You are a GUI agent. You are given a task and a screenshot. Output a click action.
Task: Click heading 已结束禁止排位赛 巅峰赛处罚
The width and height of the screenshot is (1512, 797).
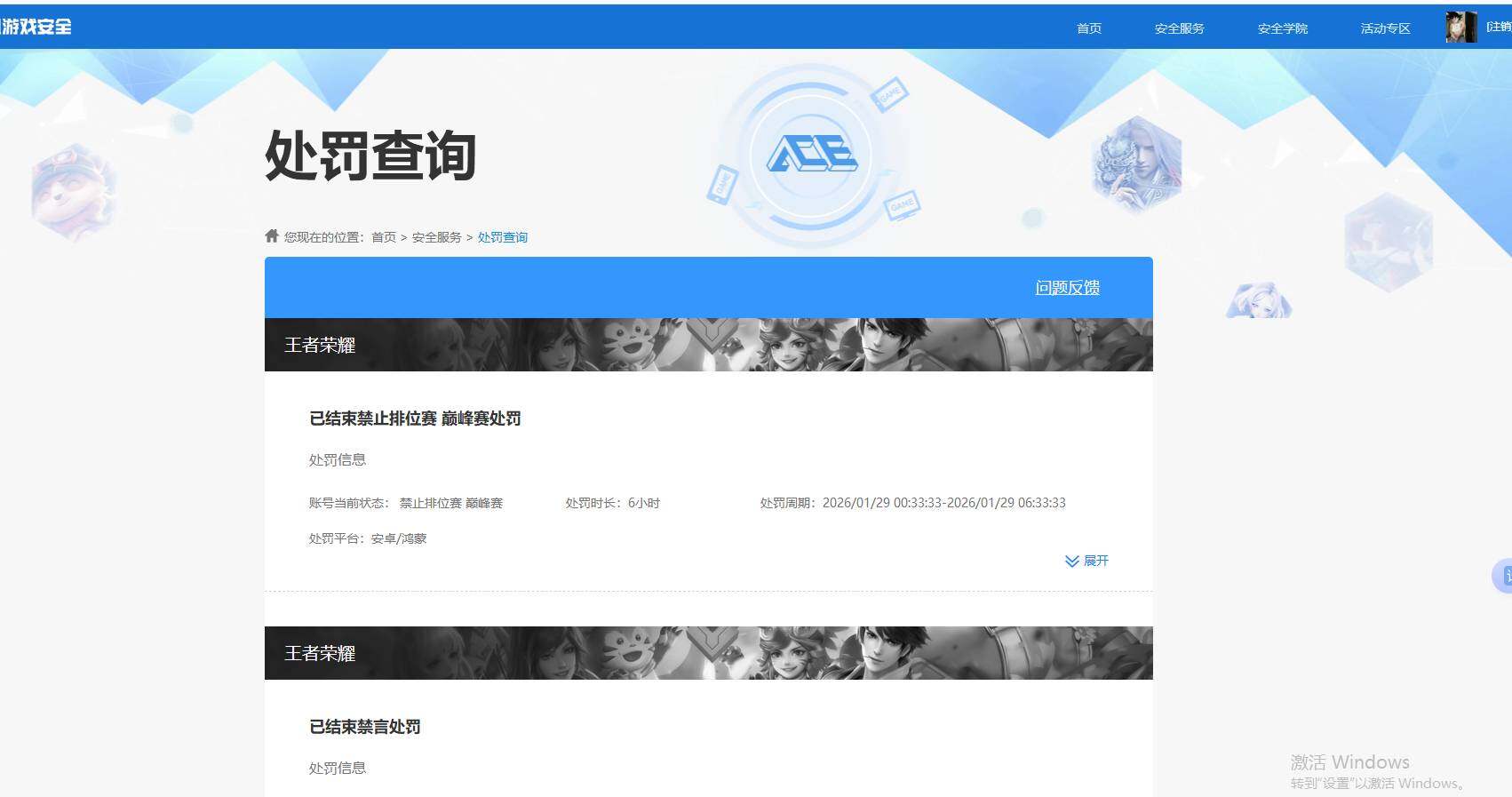(x=415, y=418)
